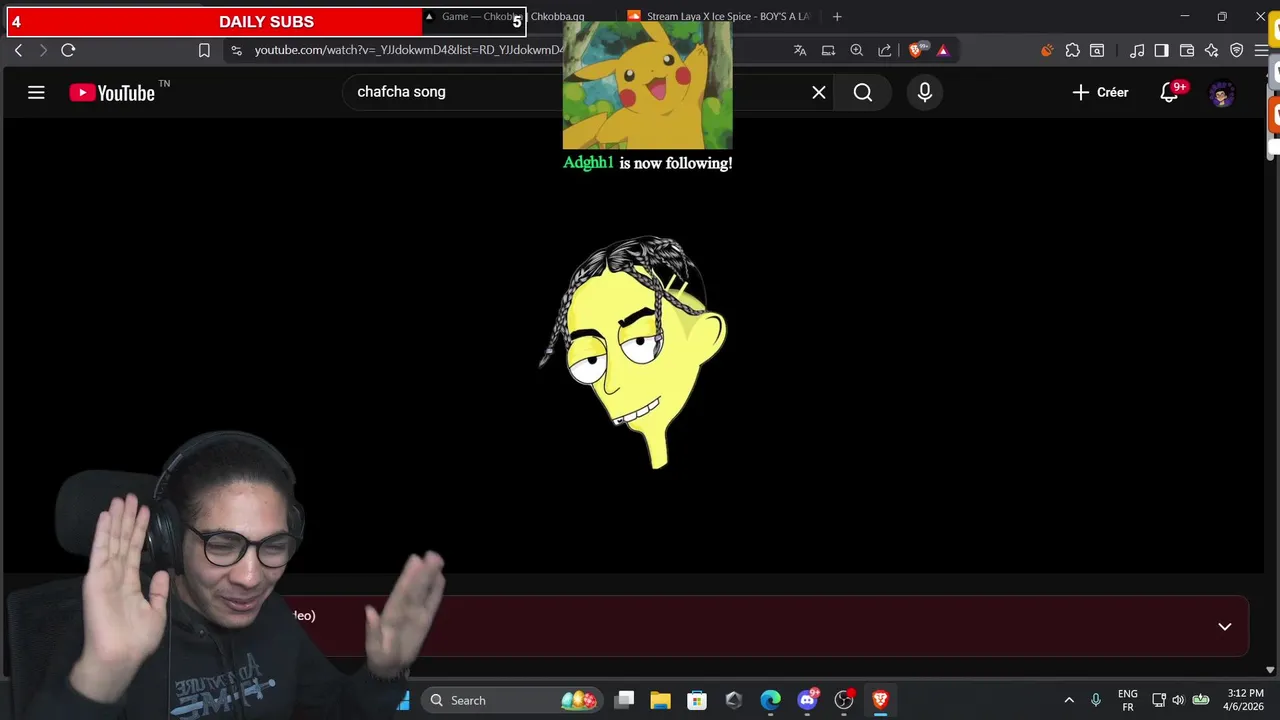Open Leo AI sparkle icon
The height and width of the screenshot is (720, 1280).
coord(1211,50)
